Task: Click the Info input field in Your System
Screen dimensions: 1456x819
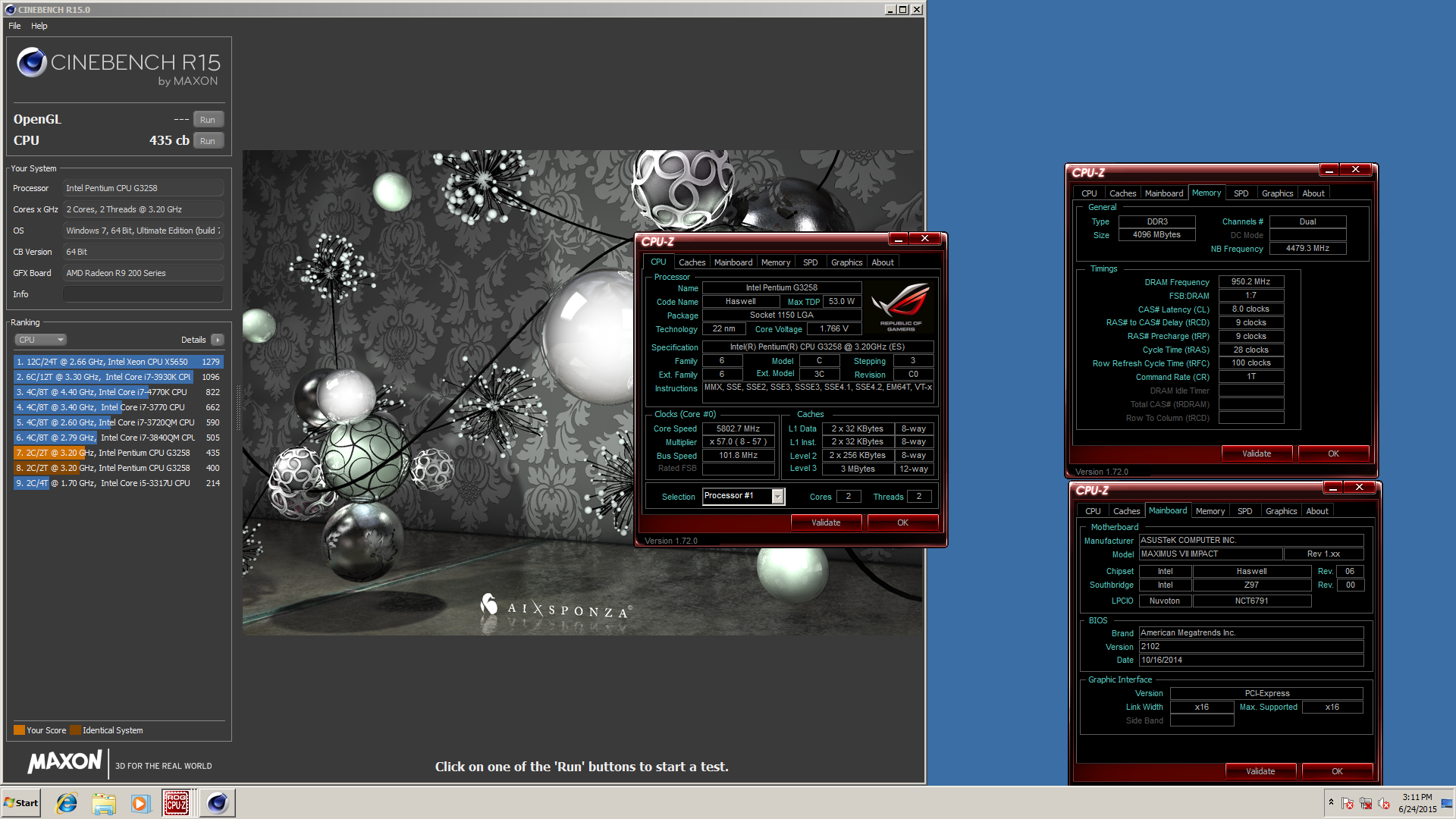Action: pos(143,294)
